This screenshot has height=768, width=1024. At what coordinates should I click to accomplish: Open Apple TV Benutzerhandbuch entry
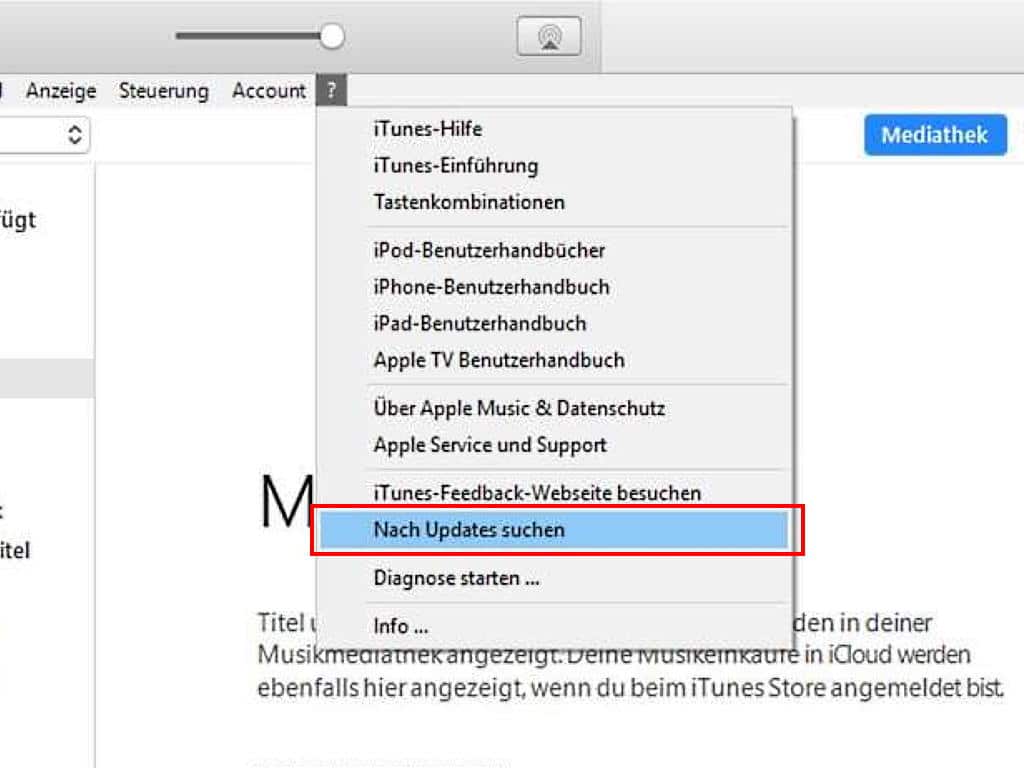tap(554, 360)
